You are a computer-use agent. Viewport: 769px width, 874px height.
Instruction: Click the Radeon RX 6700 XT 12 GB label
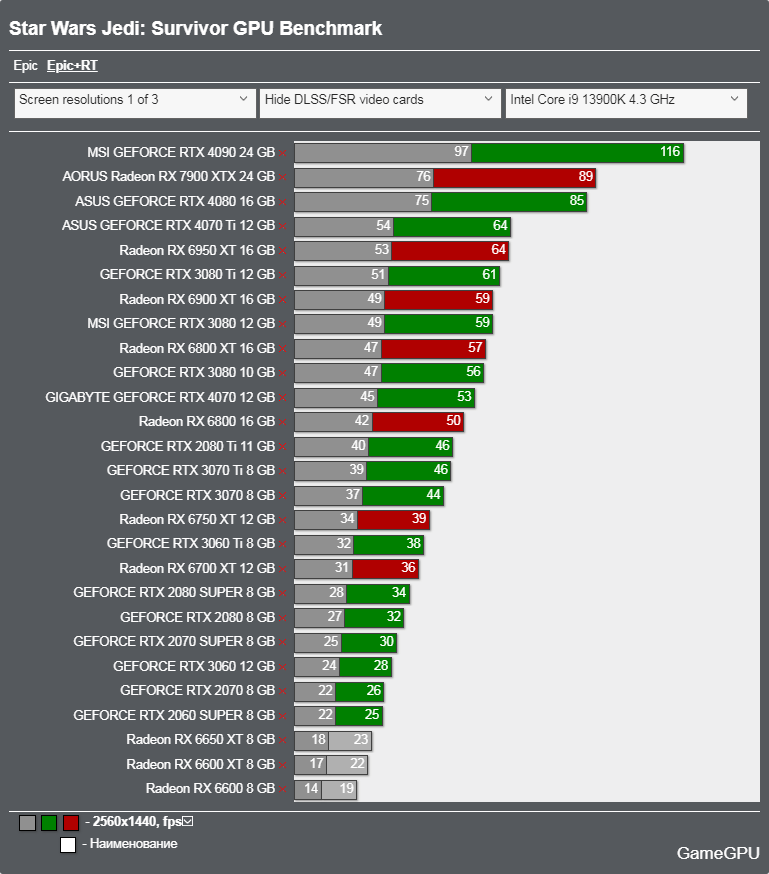point(197,568)
